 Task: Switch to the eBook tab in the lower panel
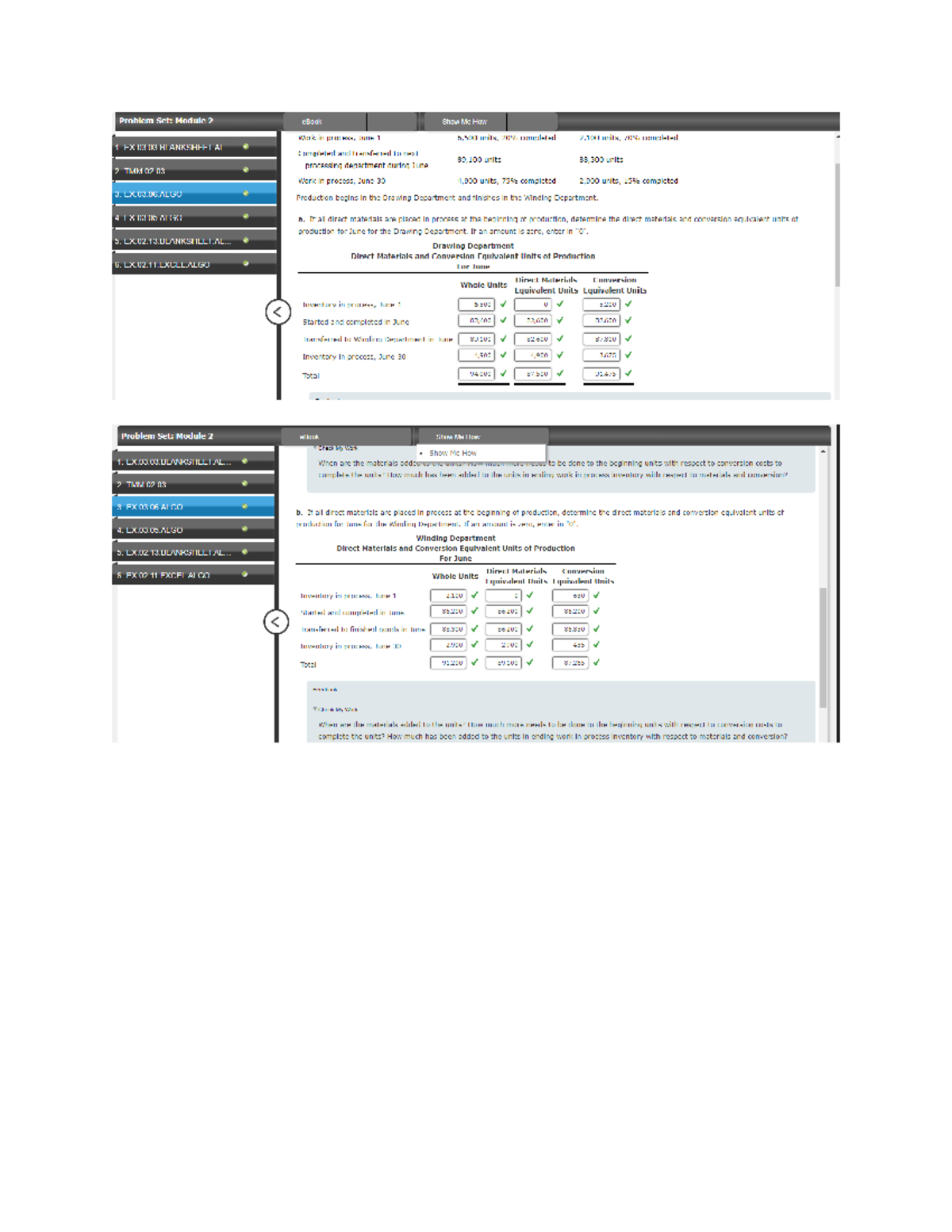309,436
